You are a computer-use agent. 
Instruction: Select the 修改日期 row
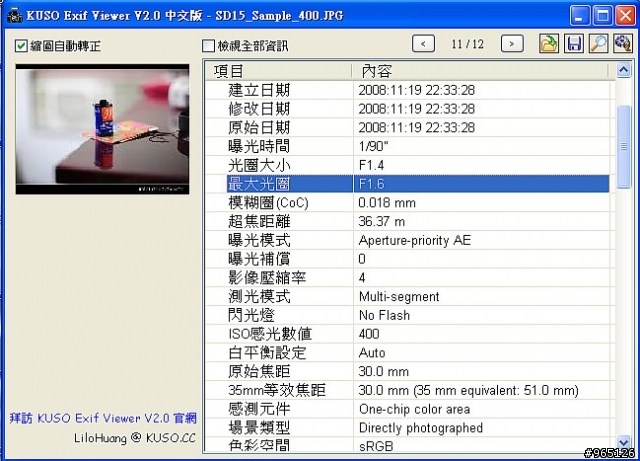408,109
